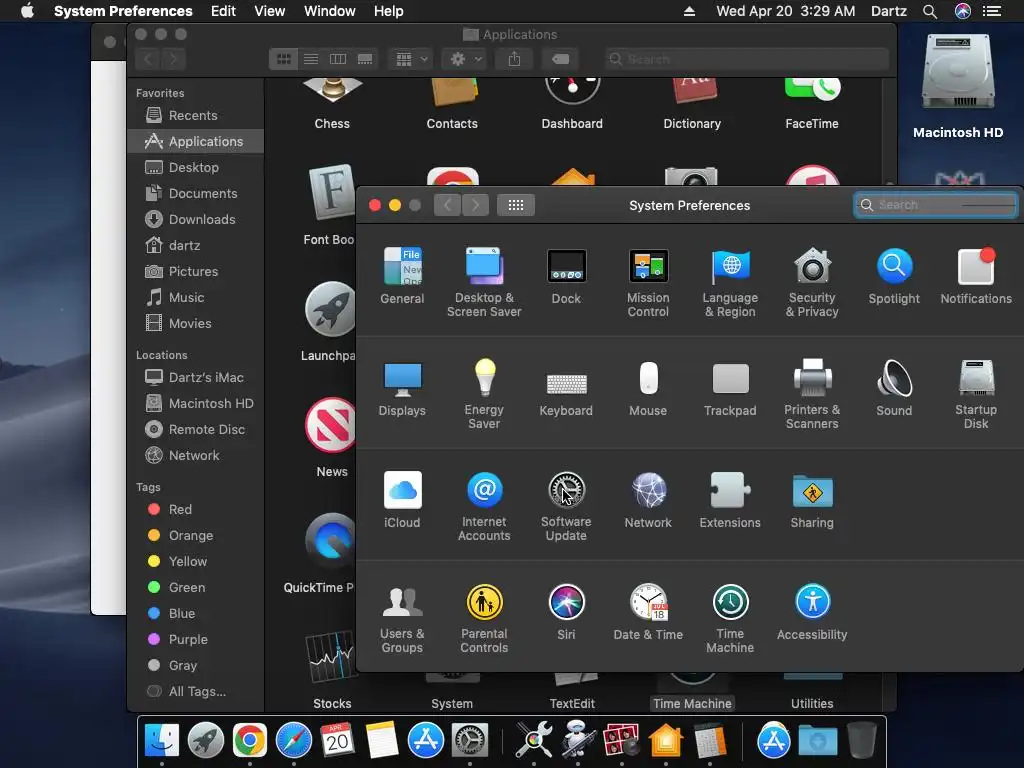Image resolution: width=1024 pixels, height=768 pixels.
Task: Open Energy Saver preferences
Action: (484, 394)
